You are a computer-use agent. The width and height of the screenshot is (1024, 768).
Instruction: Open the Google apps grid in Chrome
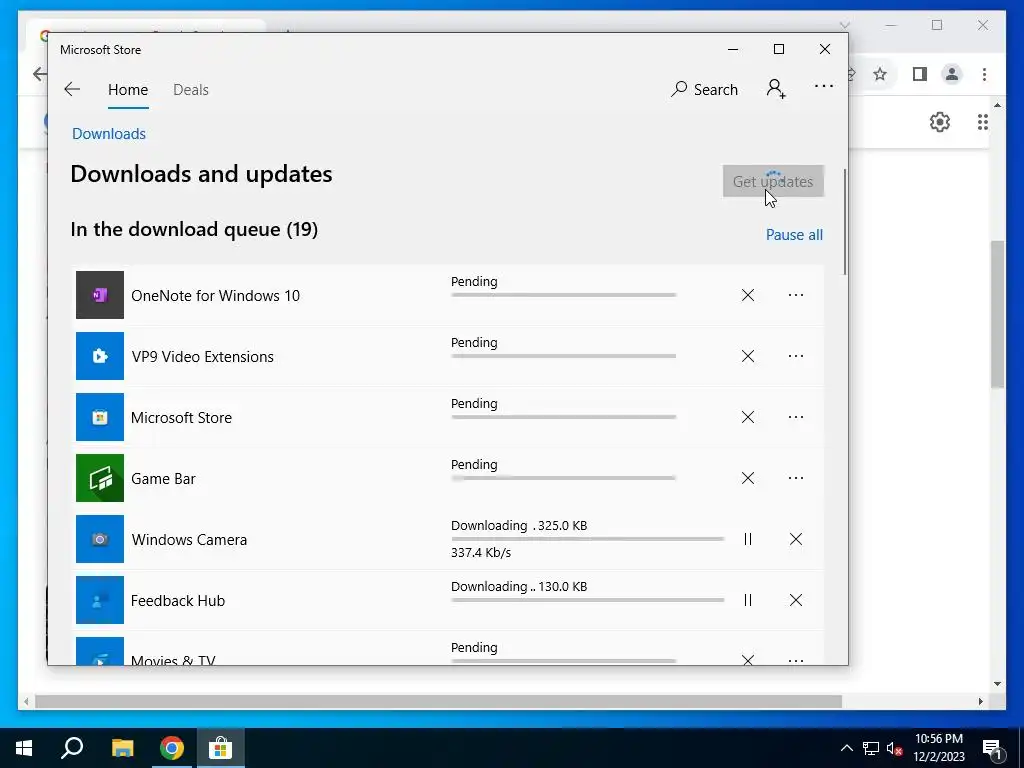coord(982,122)
